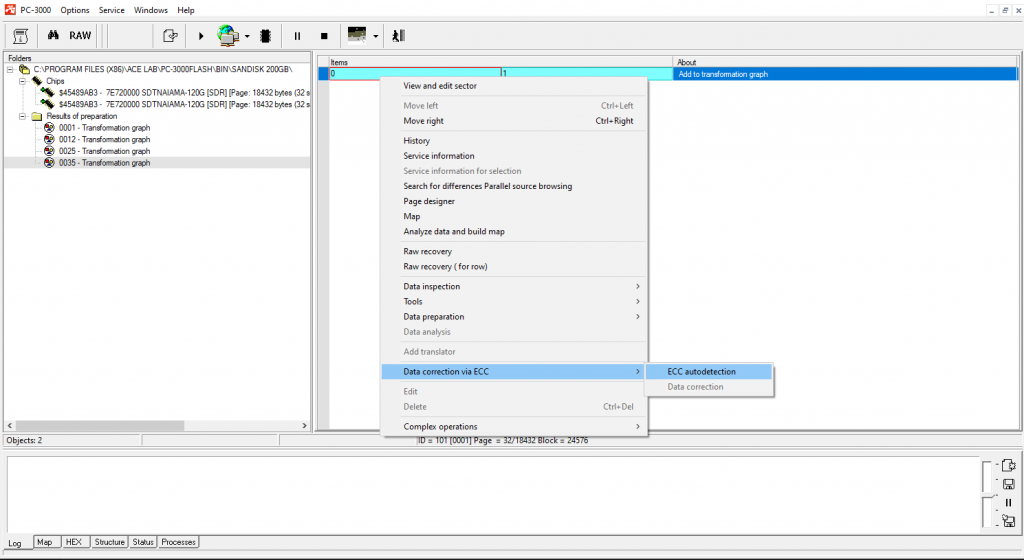Click the pause icon in the top toolbar
Viewport: 1024px width, 560px height.
tap(297, 35)
